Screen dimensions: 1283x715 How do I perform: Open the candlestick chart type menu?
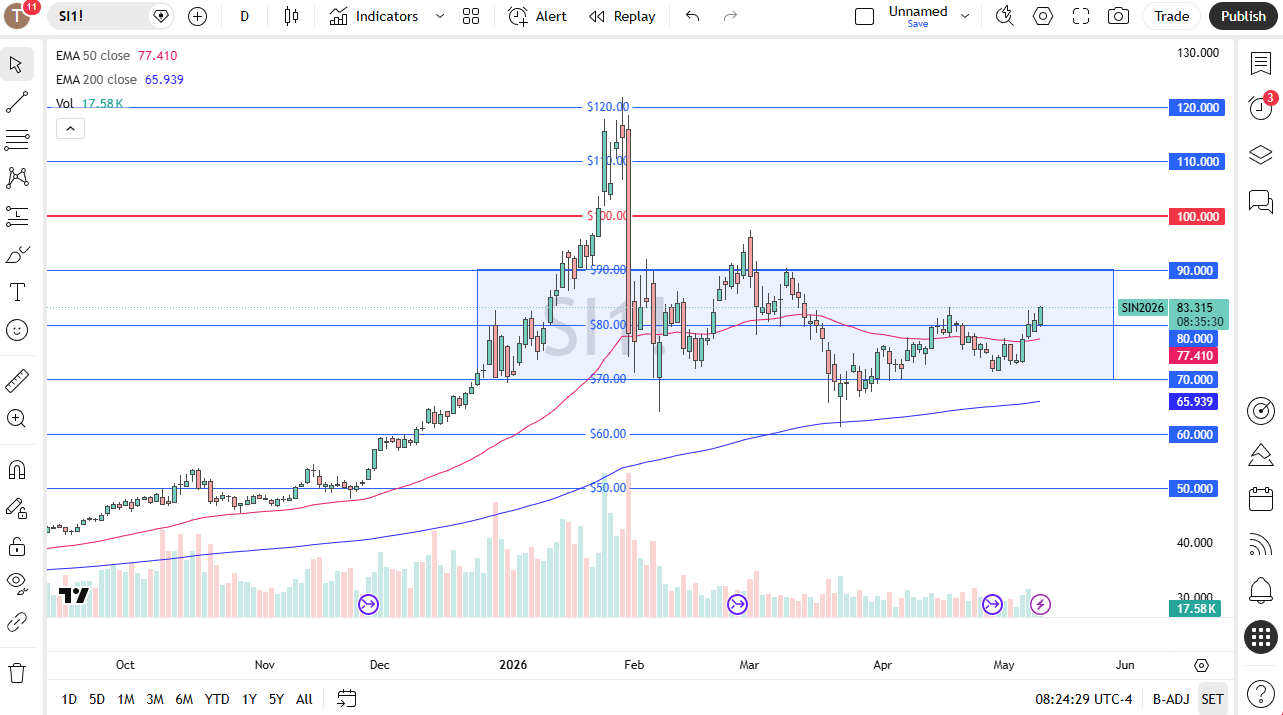point(291,16)
